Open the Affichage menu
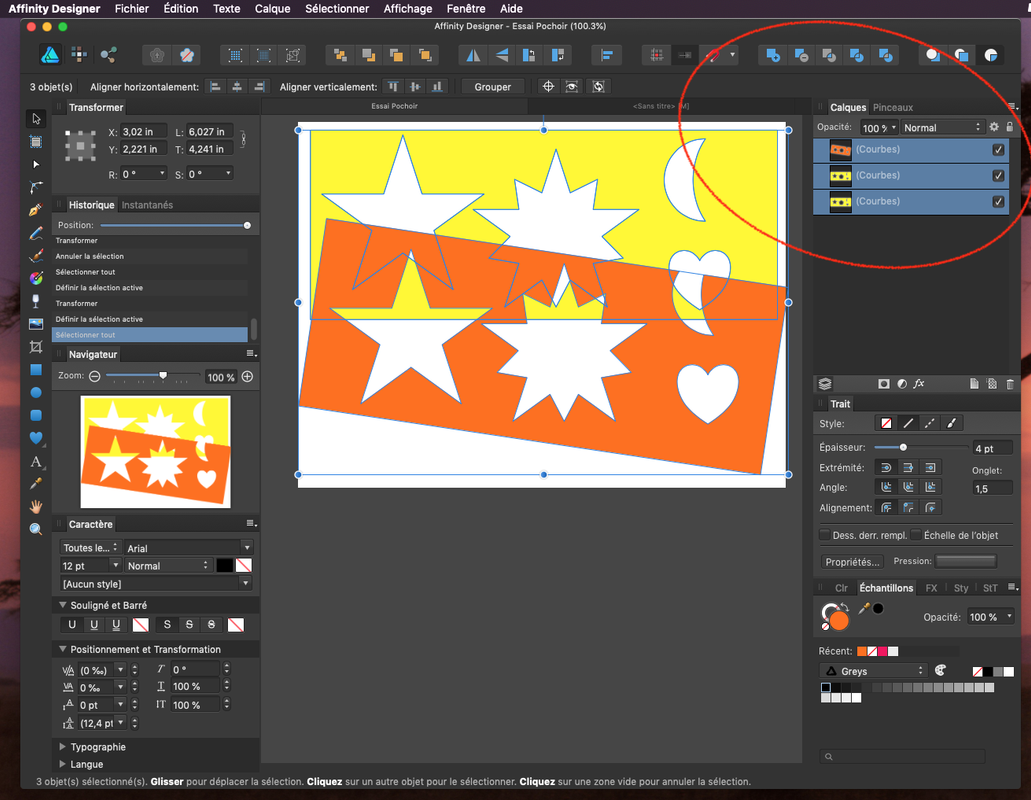The height and width of the screenshot is (800, 1031). (408, 9)
